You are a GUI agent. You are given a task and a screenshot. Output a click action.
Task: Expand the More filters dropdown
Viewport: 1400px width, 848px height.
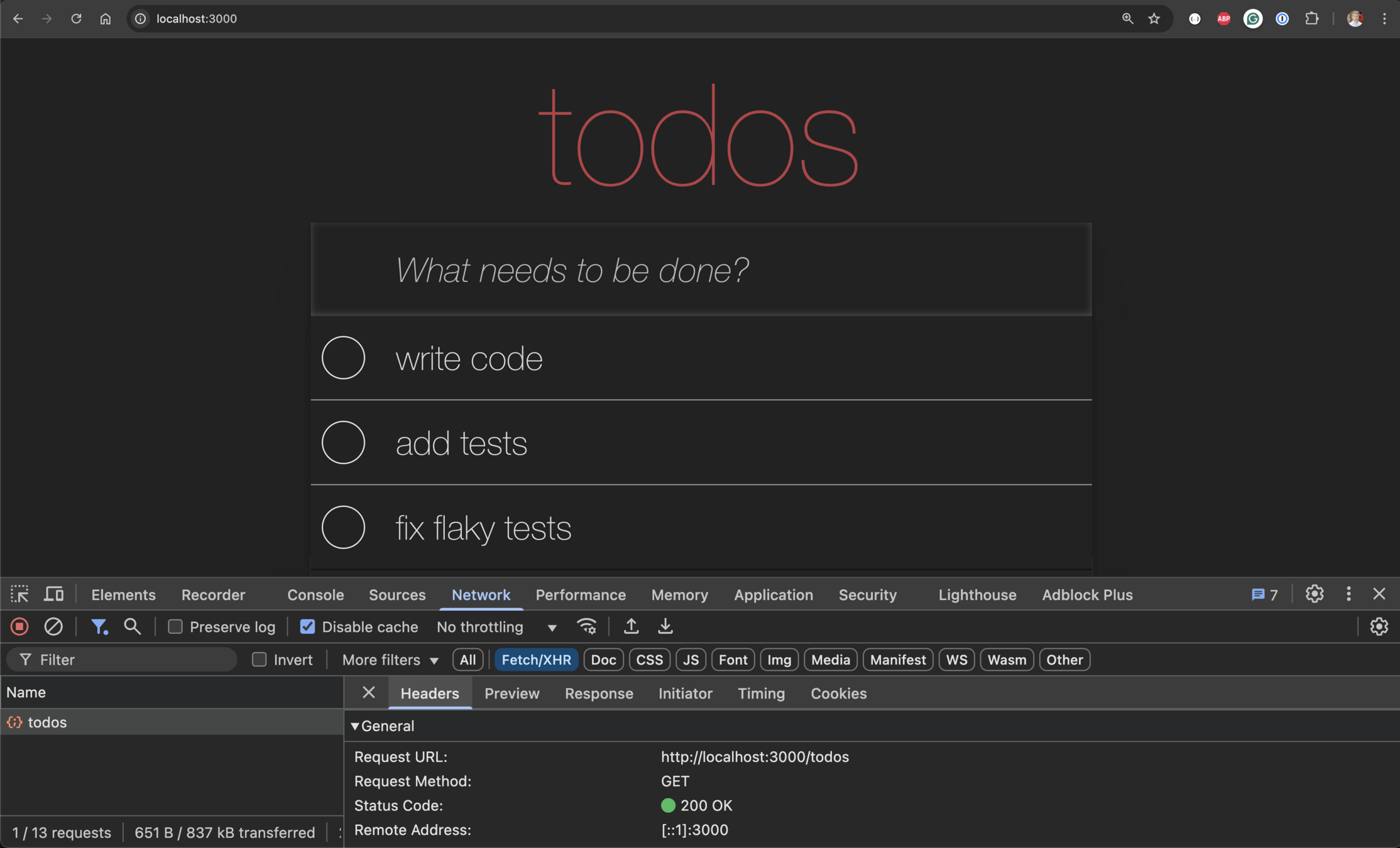coord(390,660)
